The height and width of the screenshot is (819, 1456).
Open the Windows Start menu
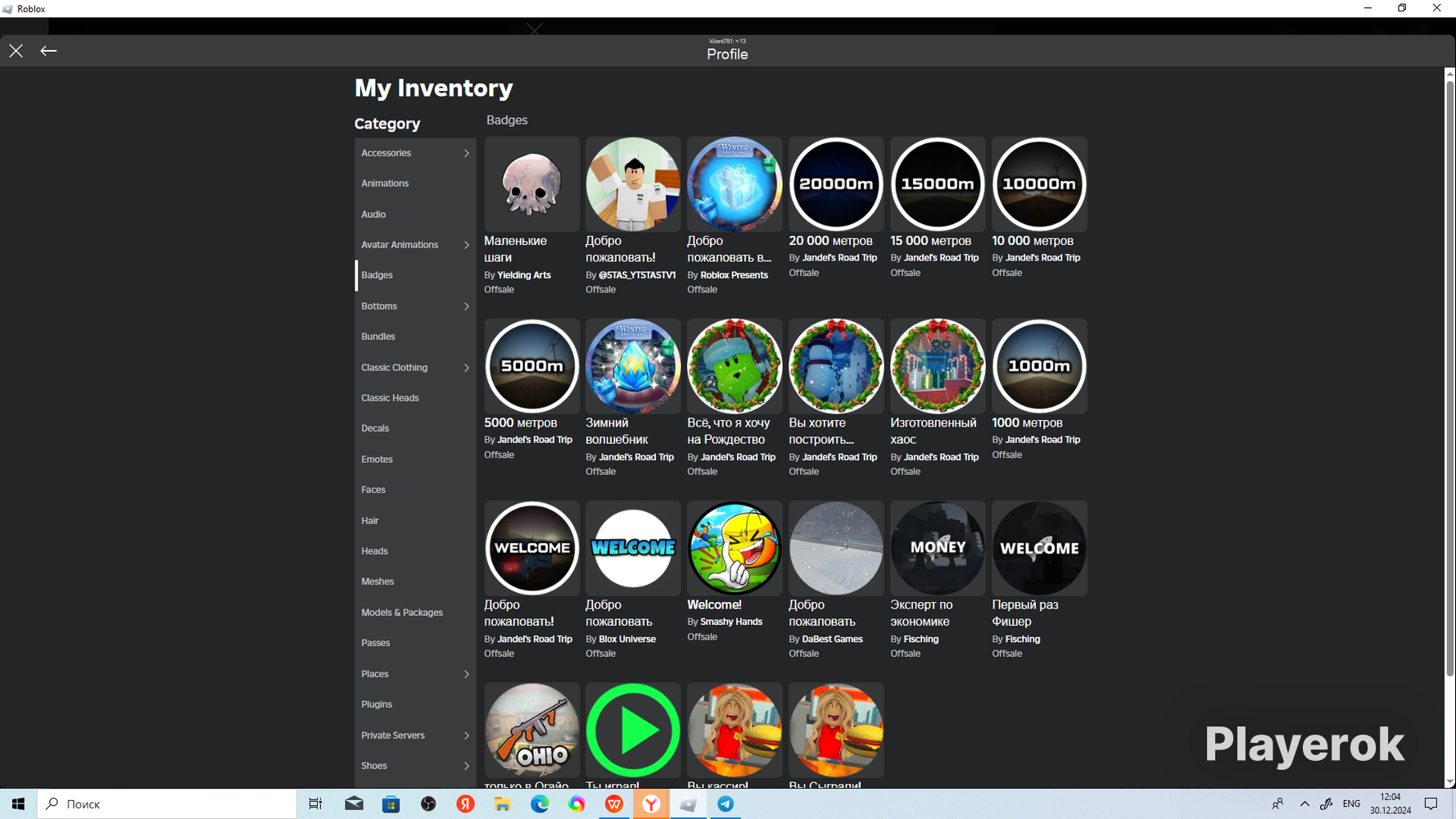tap(18, 804)
